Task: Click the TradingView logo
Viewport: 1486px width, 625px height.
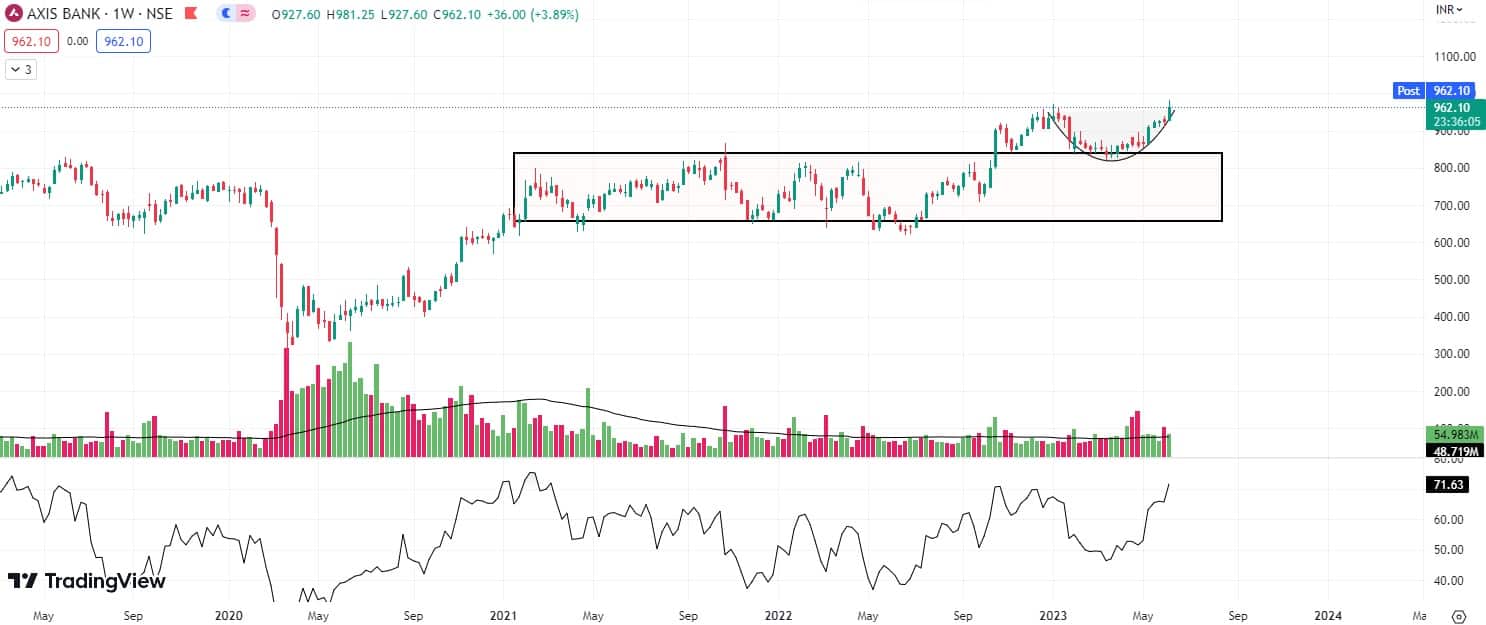Action: click(87, 581)
